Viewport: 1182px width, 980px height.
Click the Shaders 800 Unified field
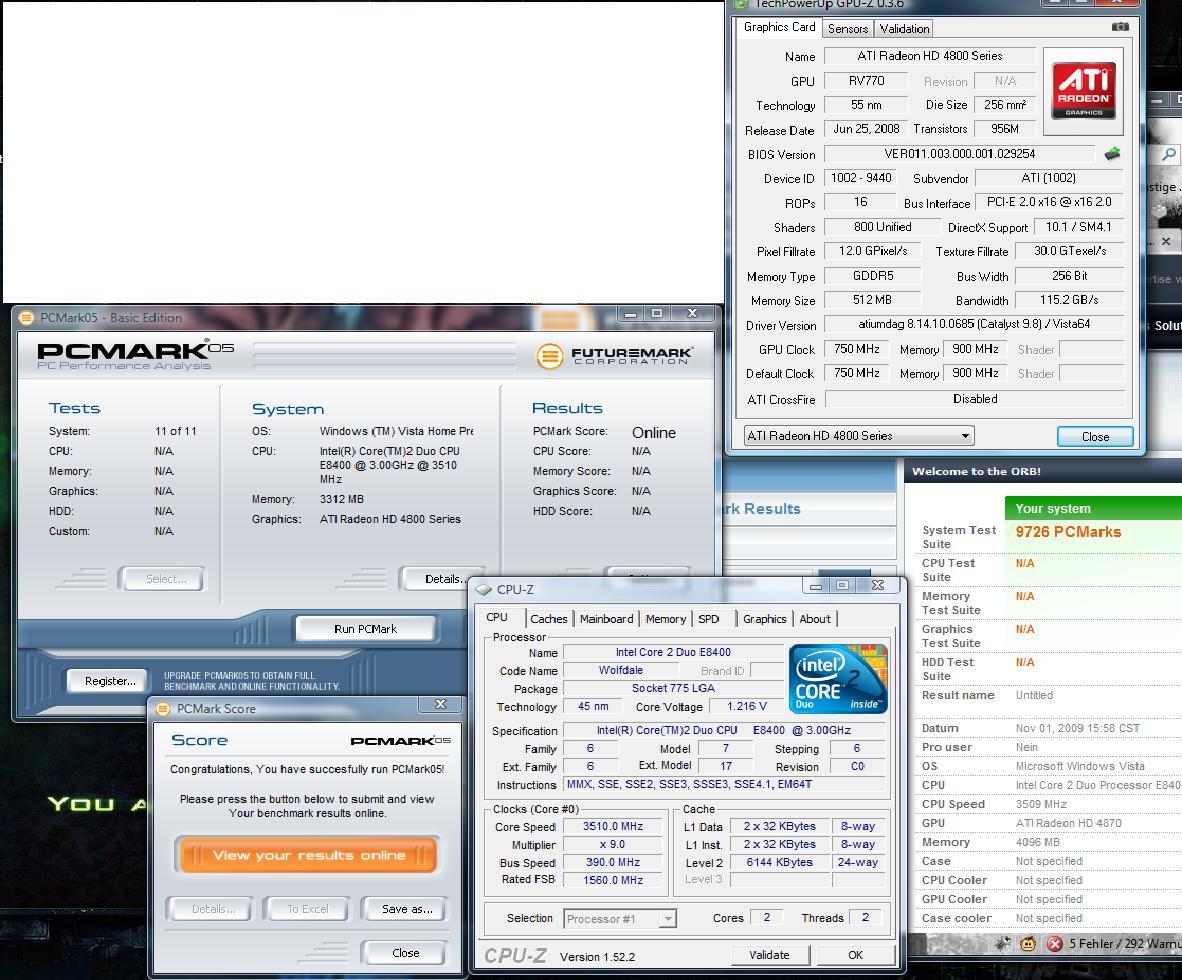coord(882,227)
